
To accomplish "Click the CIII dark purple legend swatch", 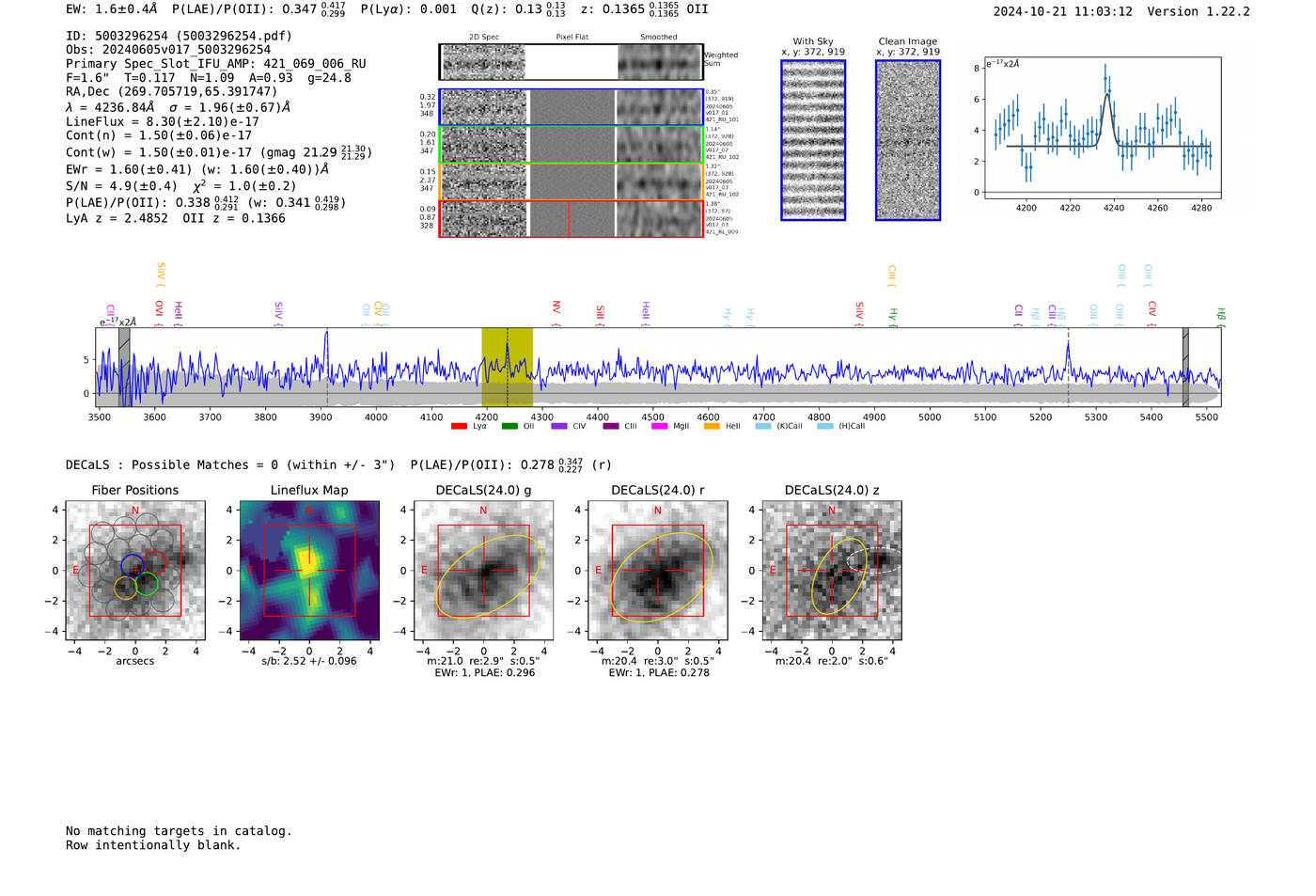I will click(611, 426).
